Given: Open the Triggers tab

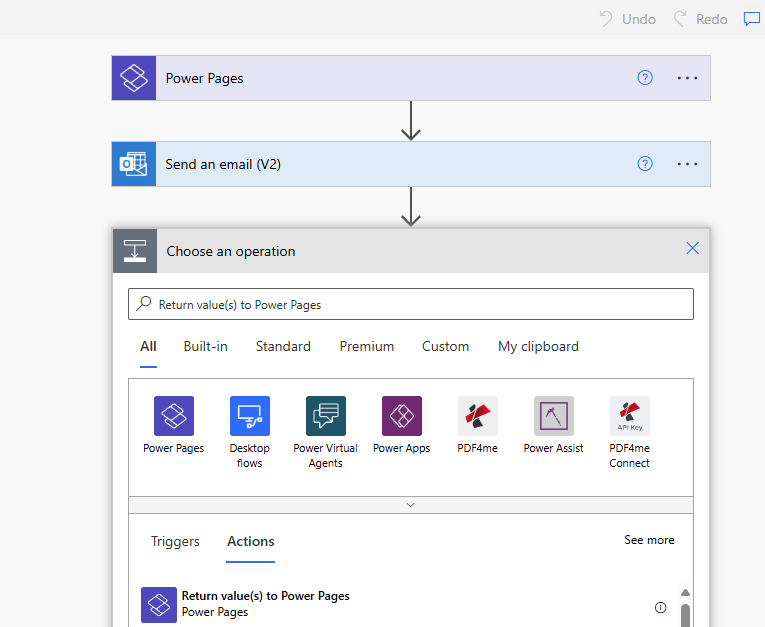Looking at the screenshot, I should pos(175,541).
